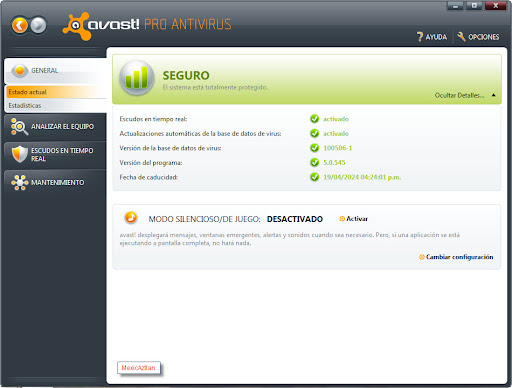The width and height of the screenshot is (512, 388).
Task: Click the bullet icon beside Cambiar configuración
Action: coord(422,257)
